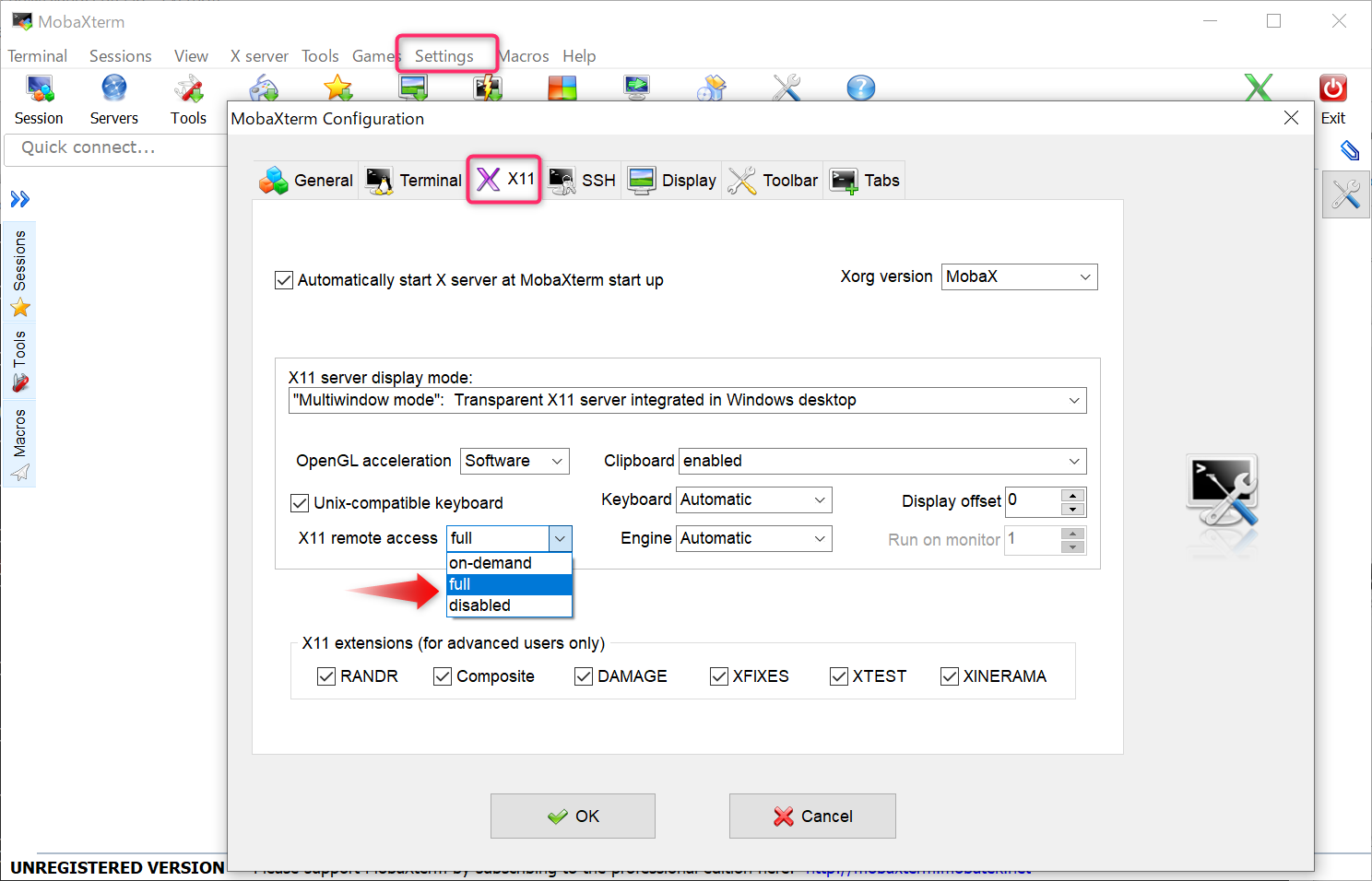1372x881 pixels.
Task: Open the Tools vertical sidebar tab
Action: coord(20,360)
